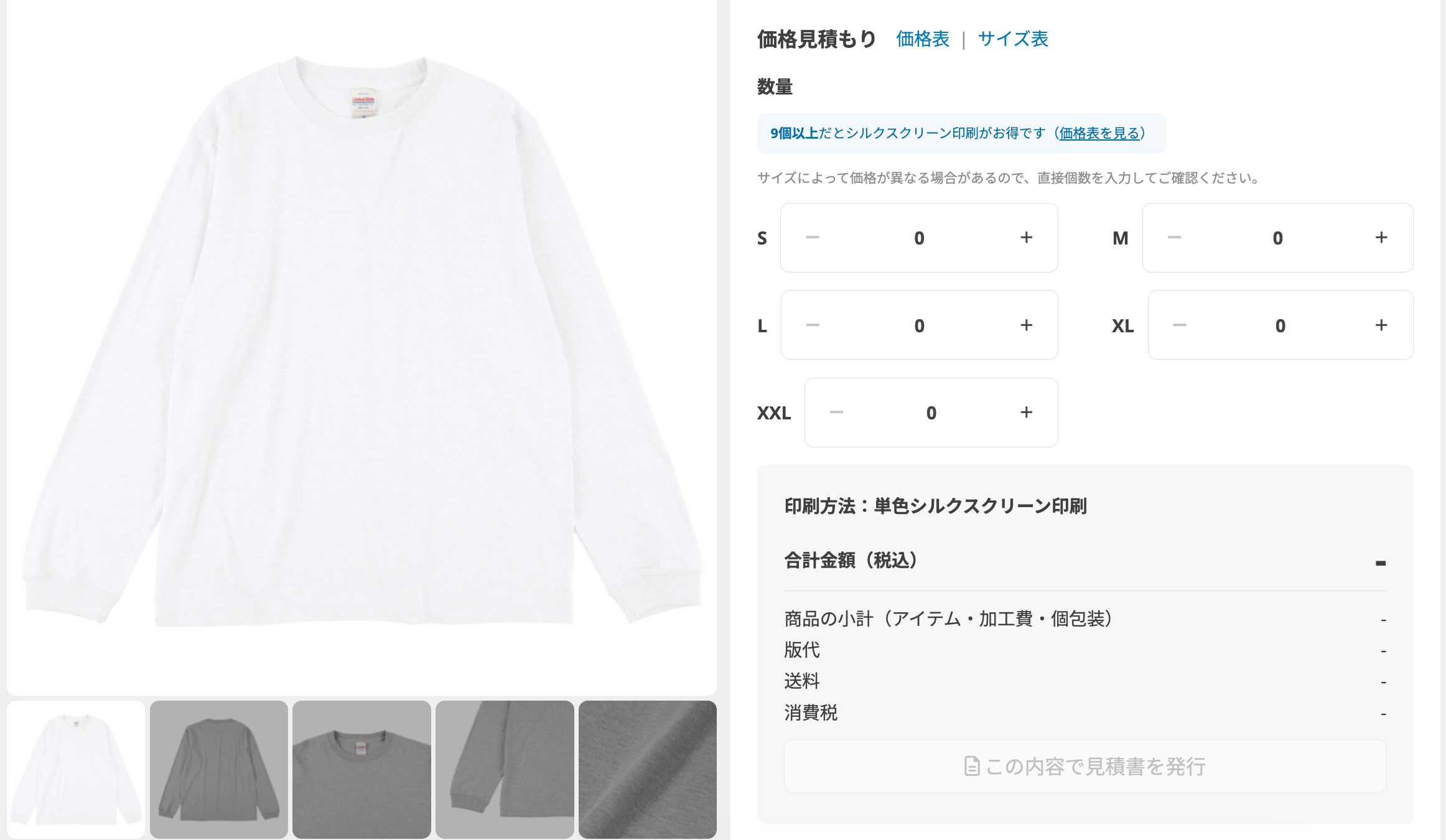Increase S size quantity with plus
1446x840 pixels.
(x=1026, y=238)
